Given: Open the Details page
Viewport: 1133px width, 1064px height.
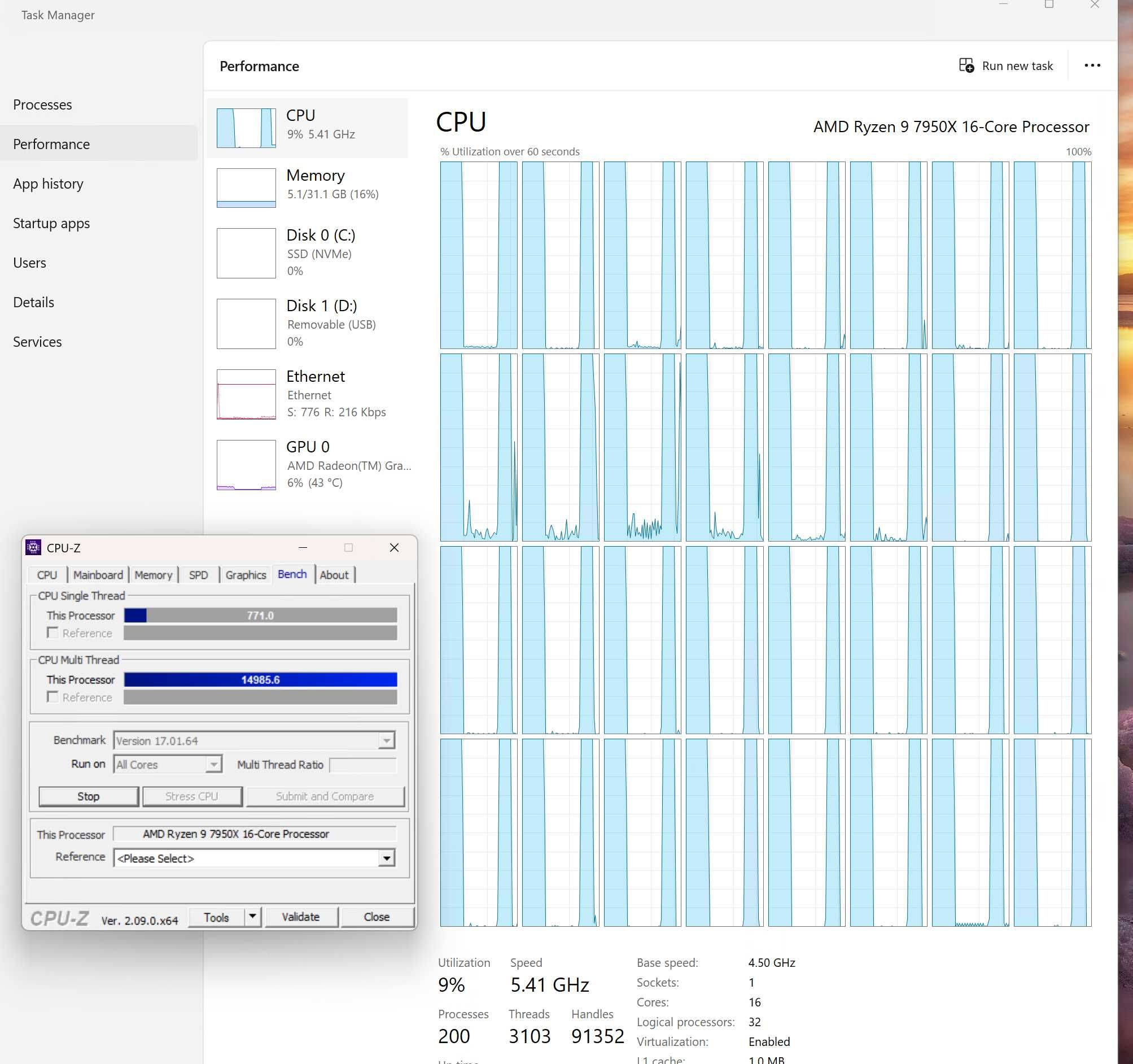Looking at the screenshot, I should click(34, 302).
